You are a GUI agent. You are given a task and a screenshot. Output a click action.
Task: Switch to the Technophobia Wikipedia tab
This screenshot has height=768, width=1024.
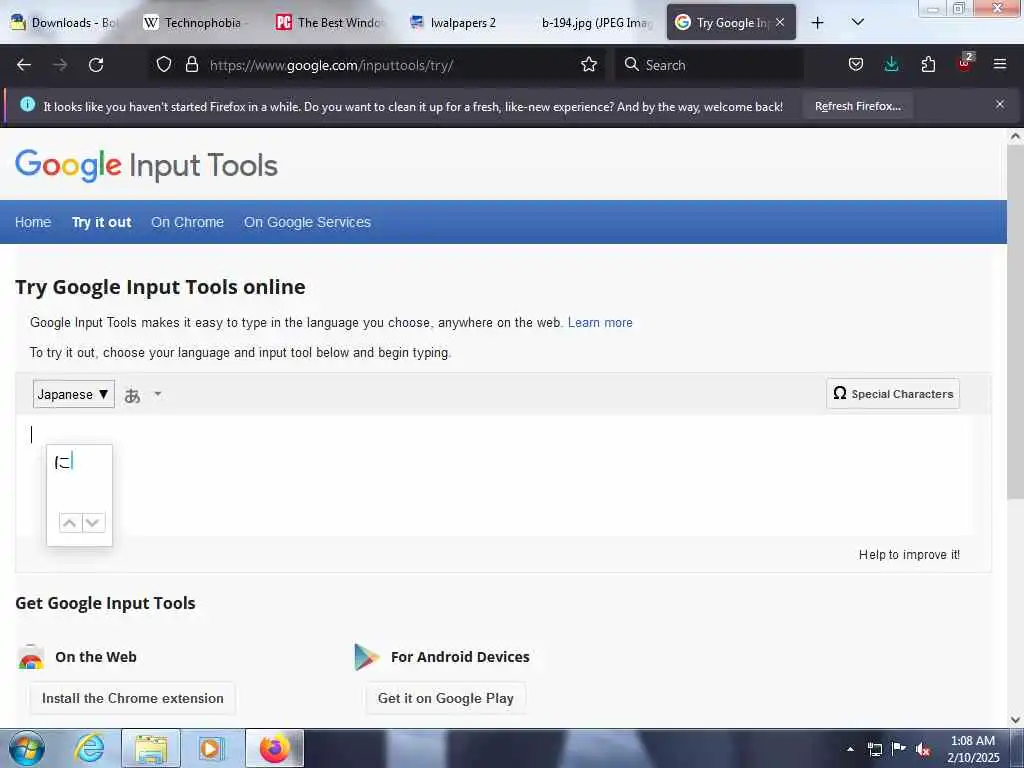pos(195,23)
